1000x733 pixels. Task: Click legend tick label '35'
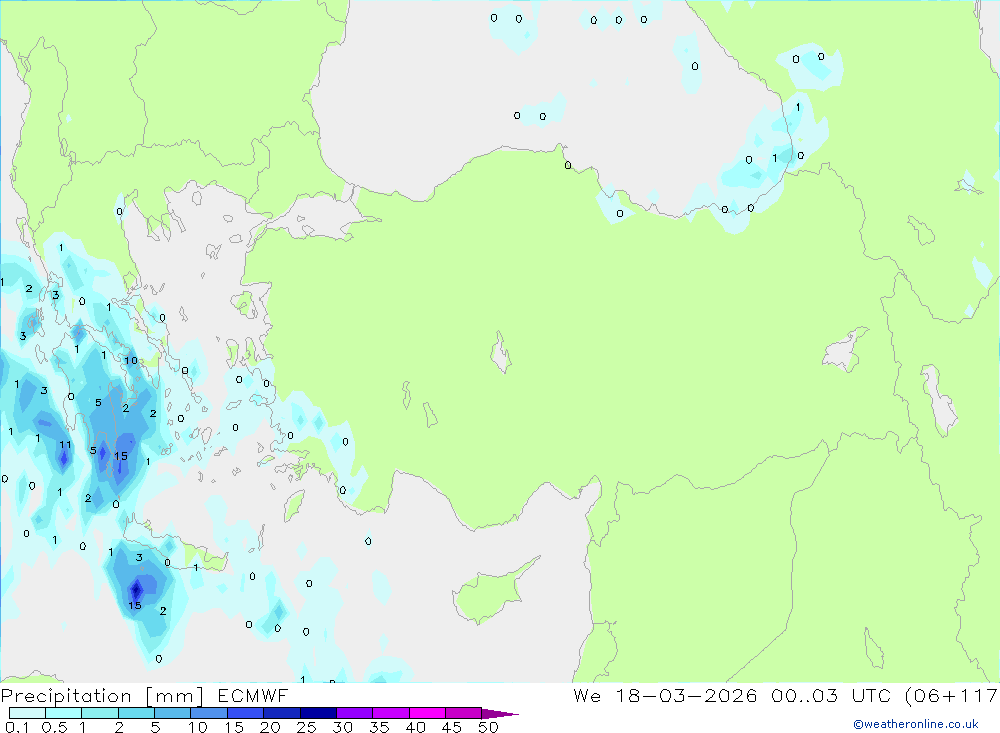(379, 727)
